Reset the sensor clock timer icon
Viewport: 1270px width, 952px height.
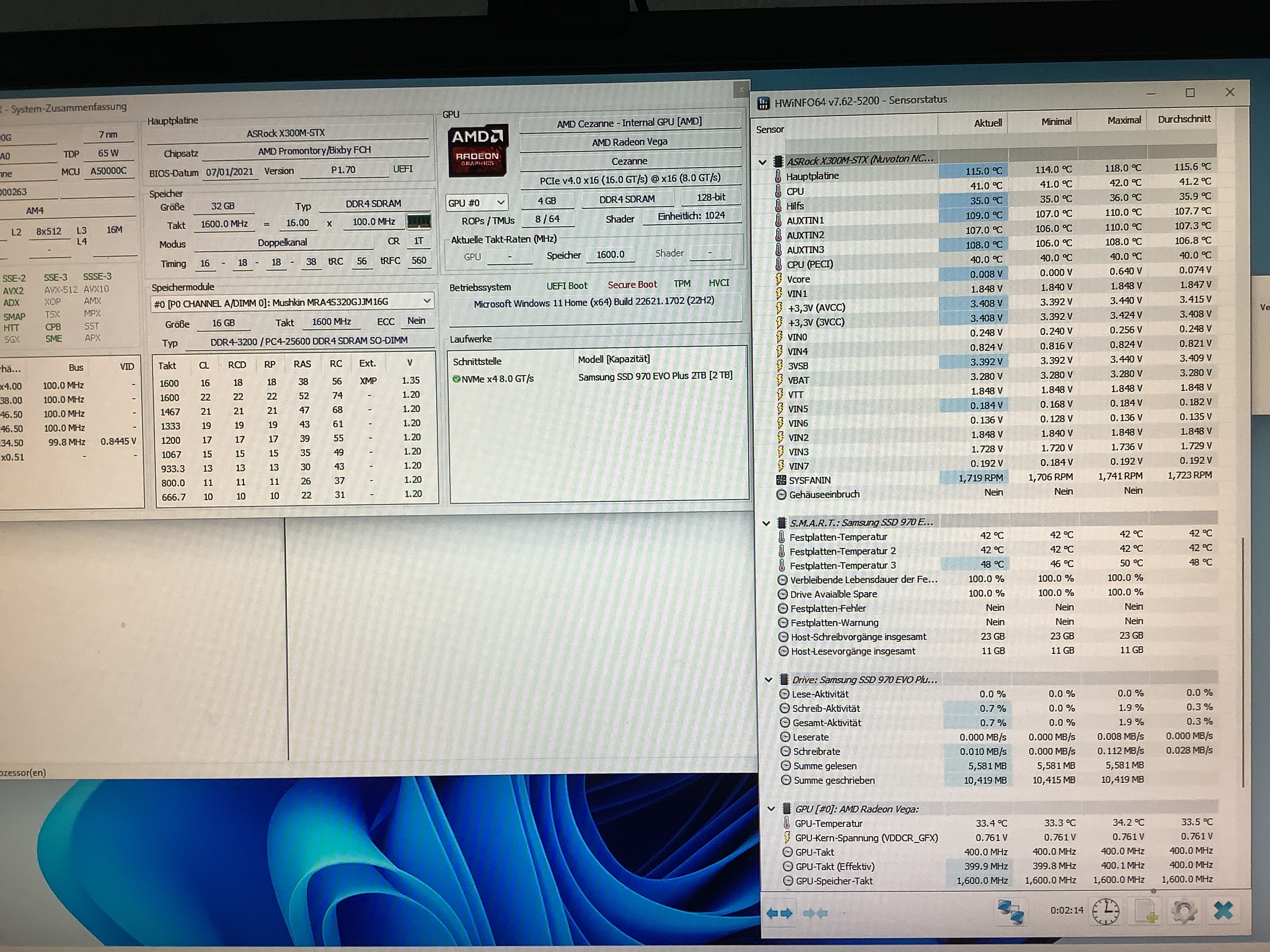(1105, 911)
